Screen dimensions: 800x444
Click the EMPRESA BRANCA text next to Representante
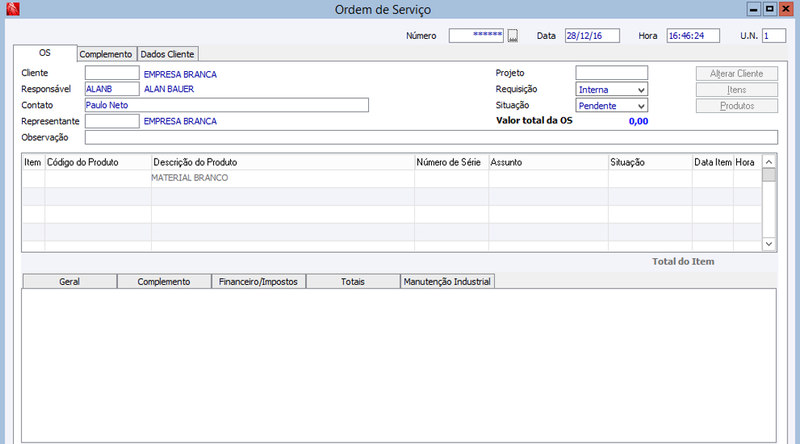pyautogui.click(x=180, y=121)
